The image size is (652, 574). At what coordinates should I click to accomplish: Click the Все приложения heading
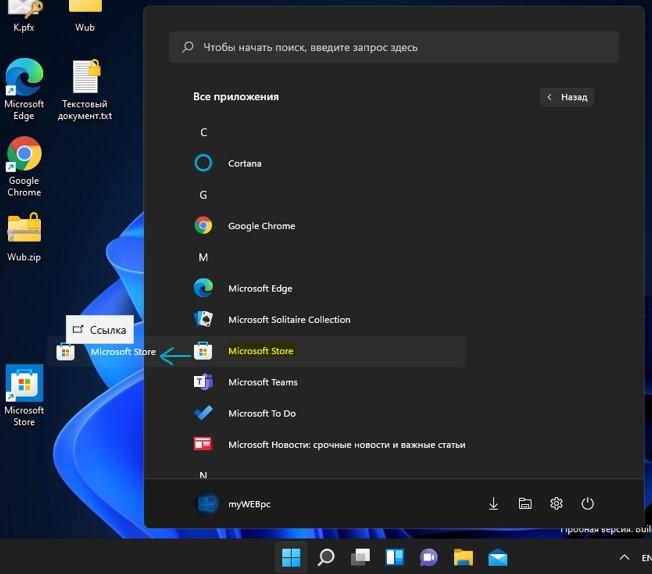[x=236, y=96]
